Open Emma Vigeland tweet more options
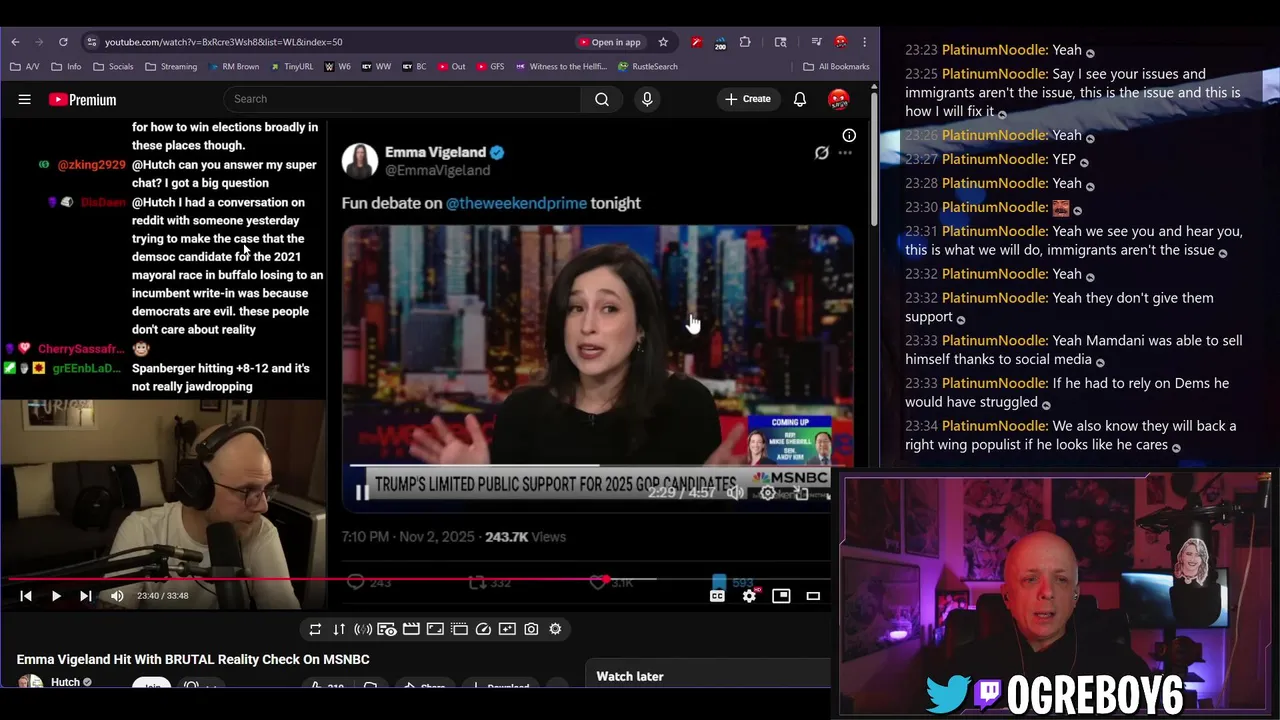The width and height of the screenshot is (1280, 720). 845,153
